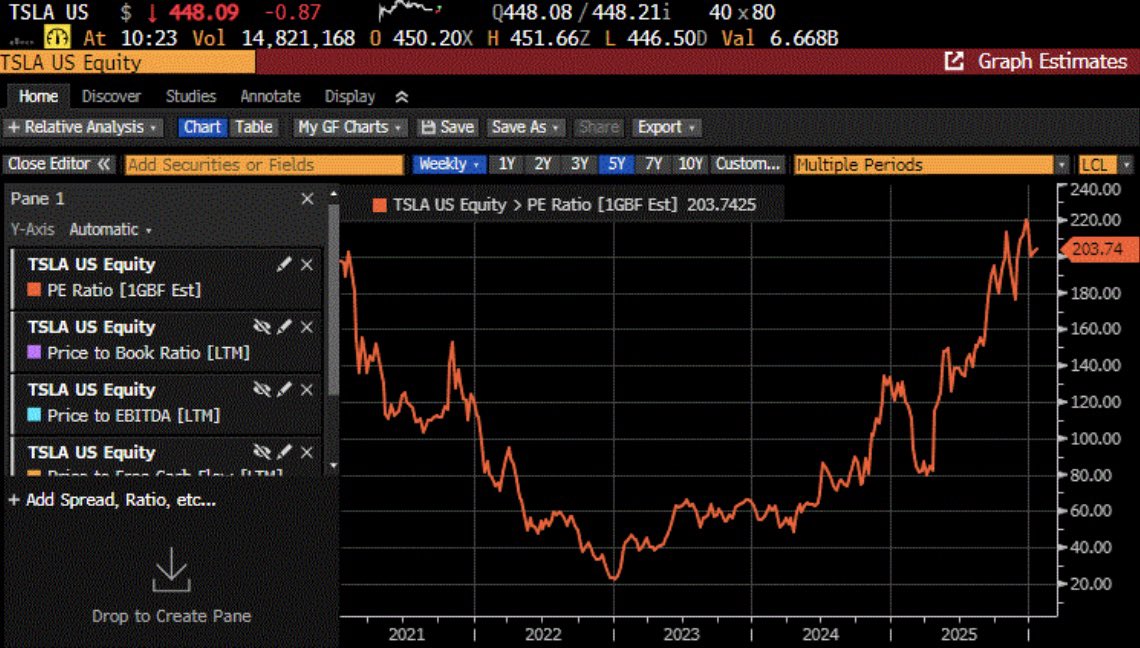Click the Add Securities or Fields input
1140x648 pixels.
264,165
